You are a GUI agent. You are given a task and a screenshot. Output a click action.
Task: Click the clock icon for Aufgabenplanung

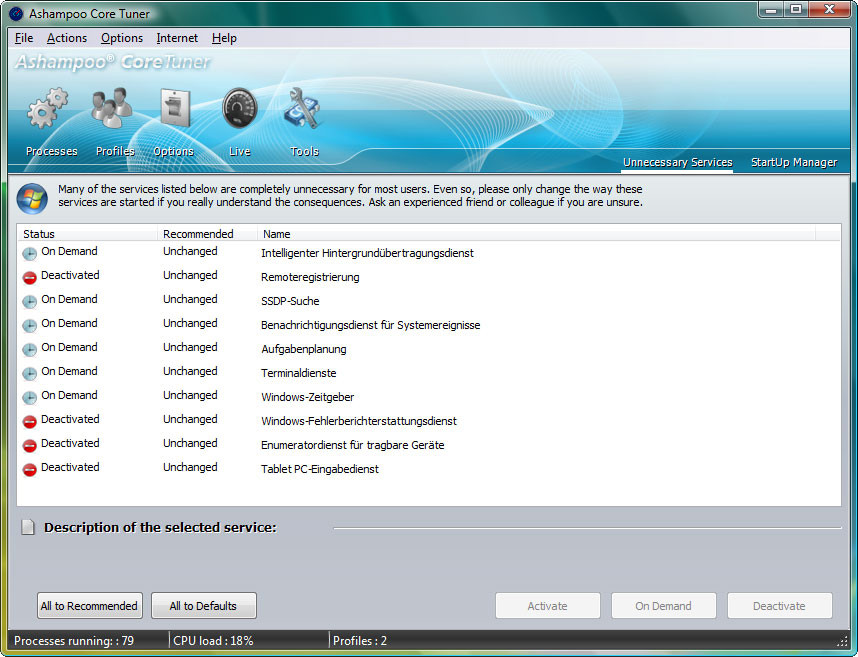pyautogui.click(x=30, y=349)
